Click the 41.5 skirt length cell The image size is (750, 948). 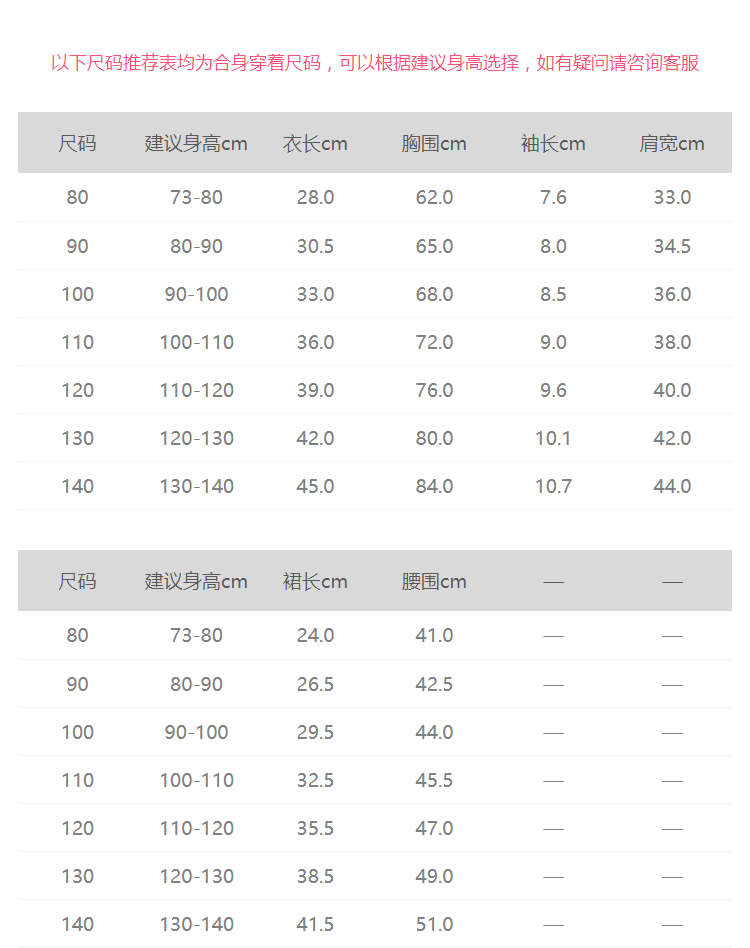click(315, 924)
